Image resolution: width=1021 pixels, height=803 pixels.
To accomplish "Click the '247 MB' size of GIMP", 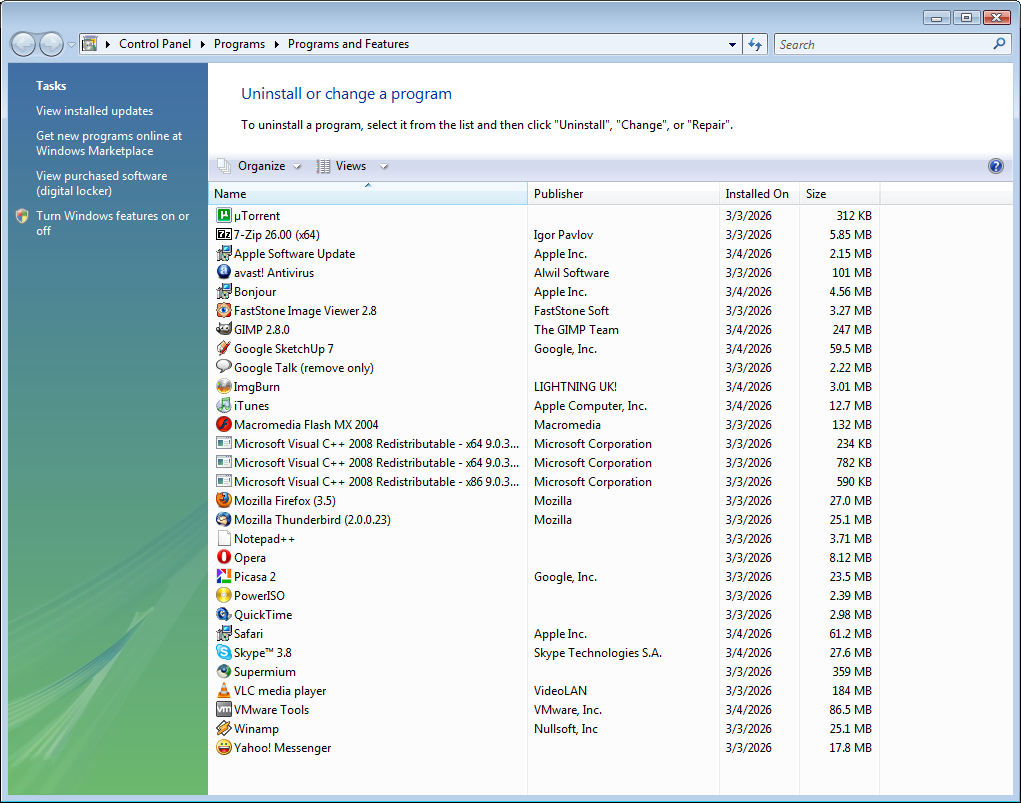I will click(852, 329).
